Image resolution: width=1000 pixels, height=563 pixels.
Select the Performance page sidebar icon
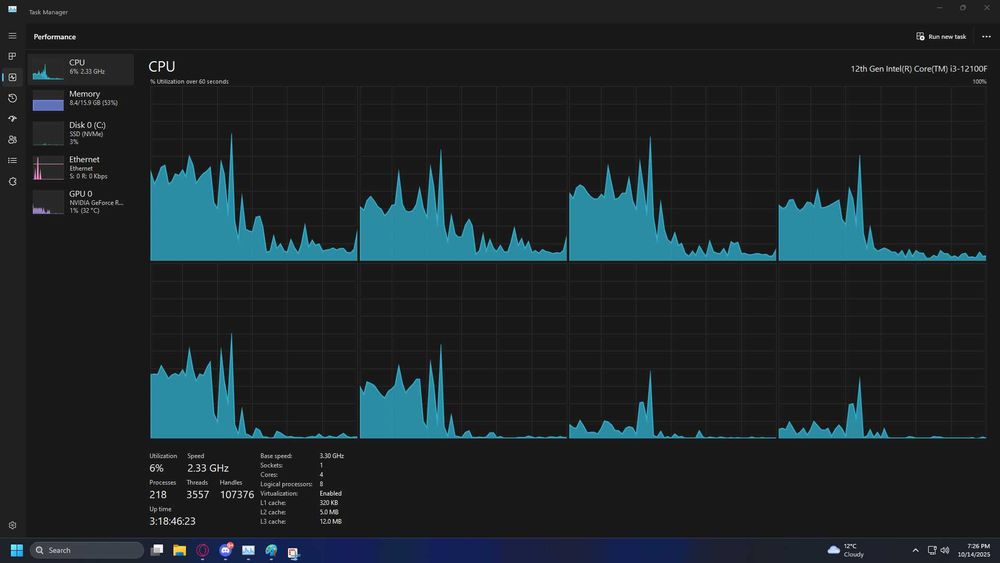(x=12, y=77)
